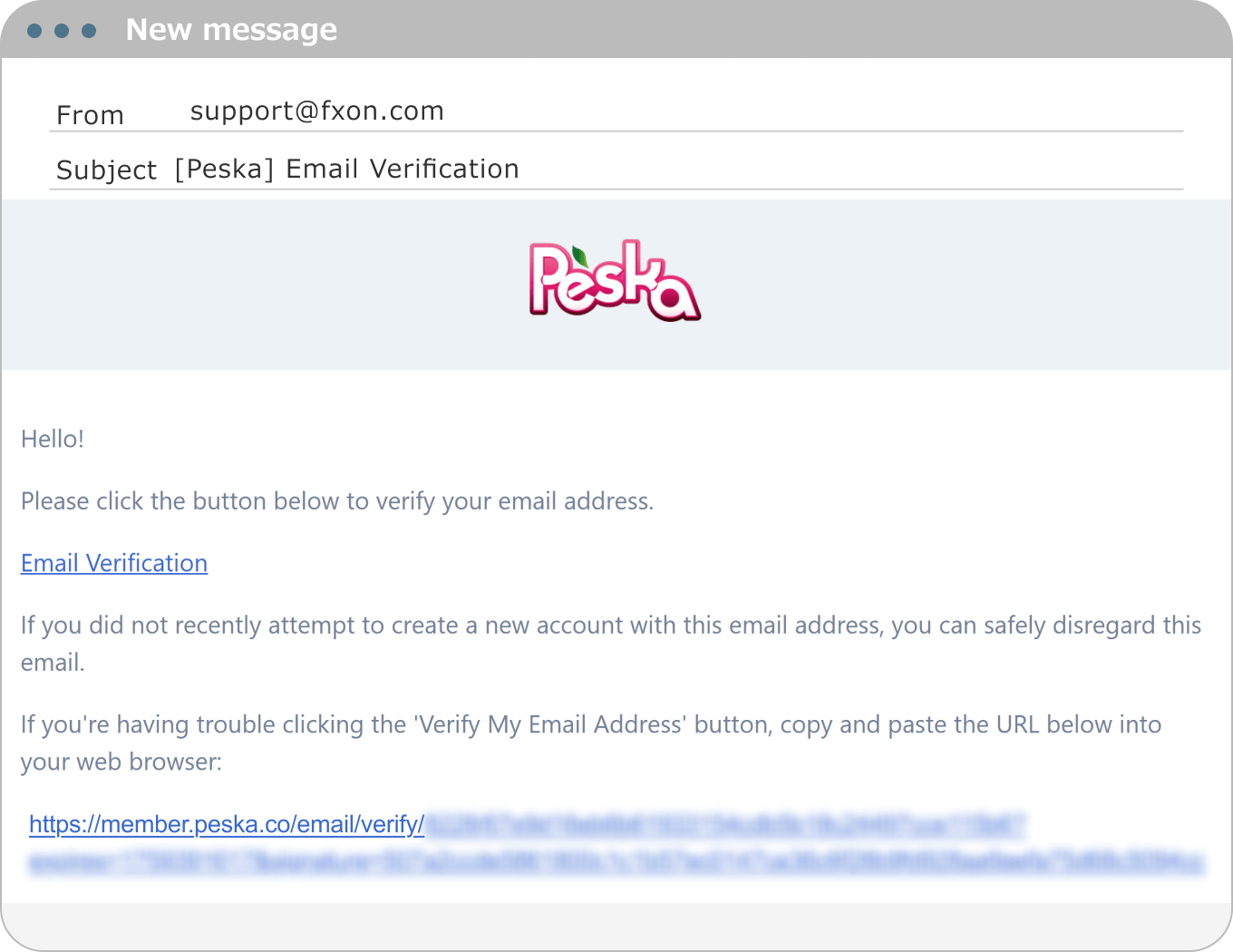The width and height of the screenshot is (1233, 952).
Task: Click the leftmost window control dot
Action: [x=34, y=31]
